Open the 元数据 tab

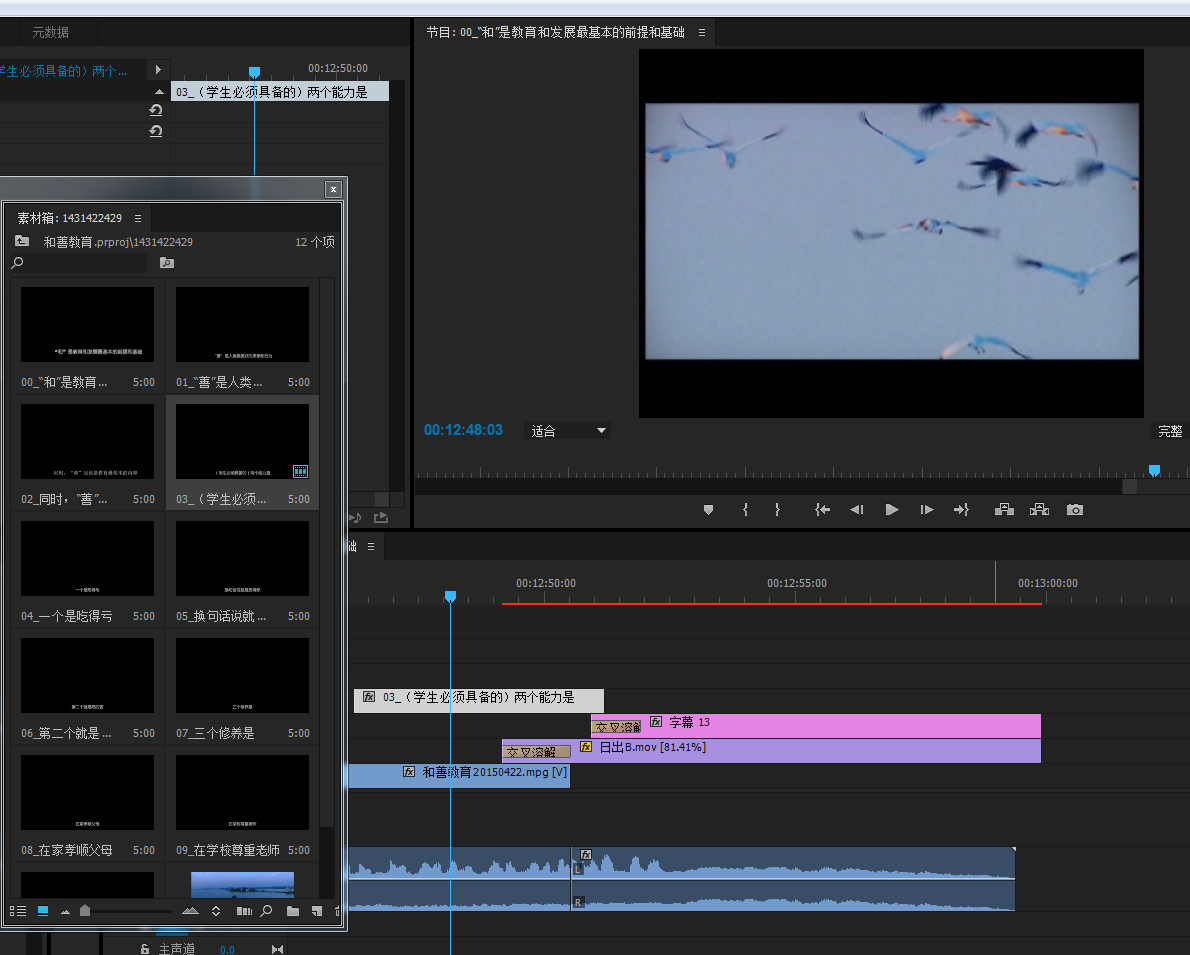[x=50, y=33]
